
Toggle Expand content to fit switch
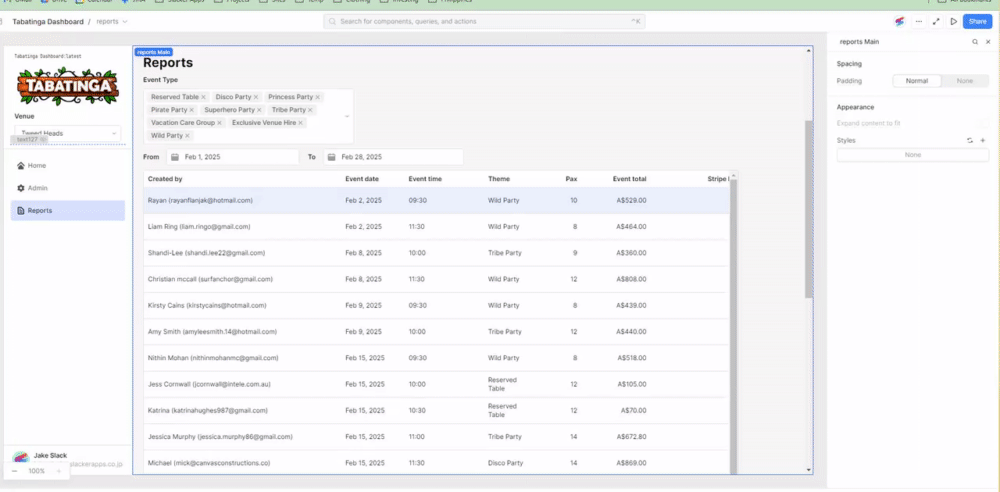point(983,123)
